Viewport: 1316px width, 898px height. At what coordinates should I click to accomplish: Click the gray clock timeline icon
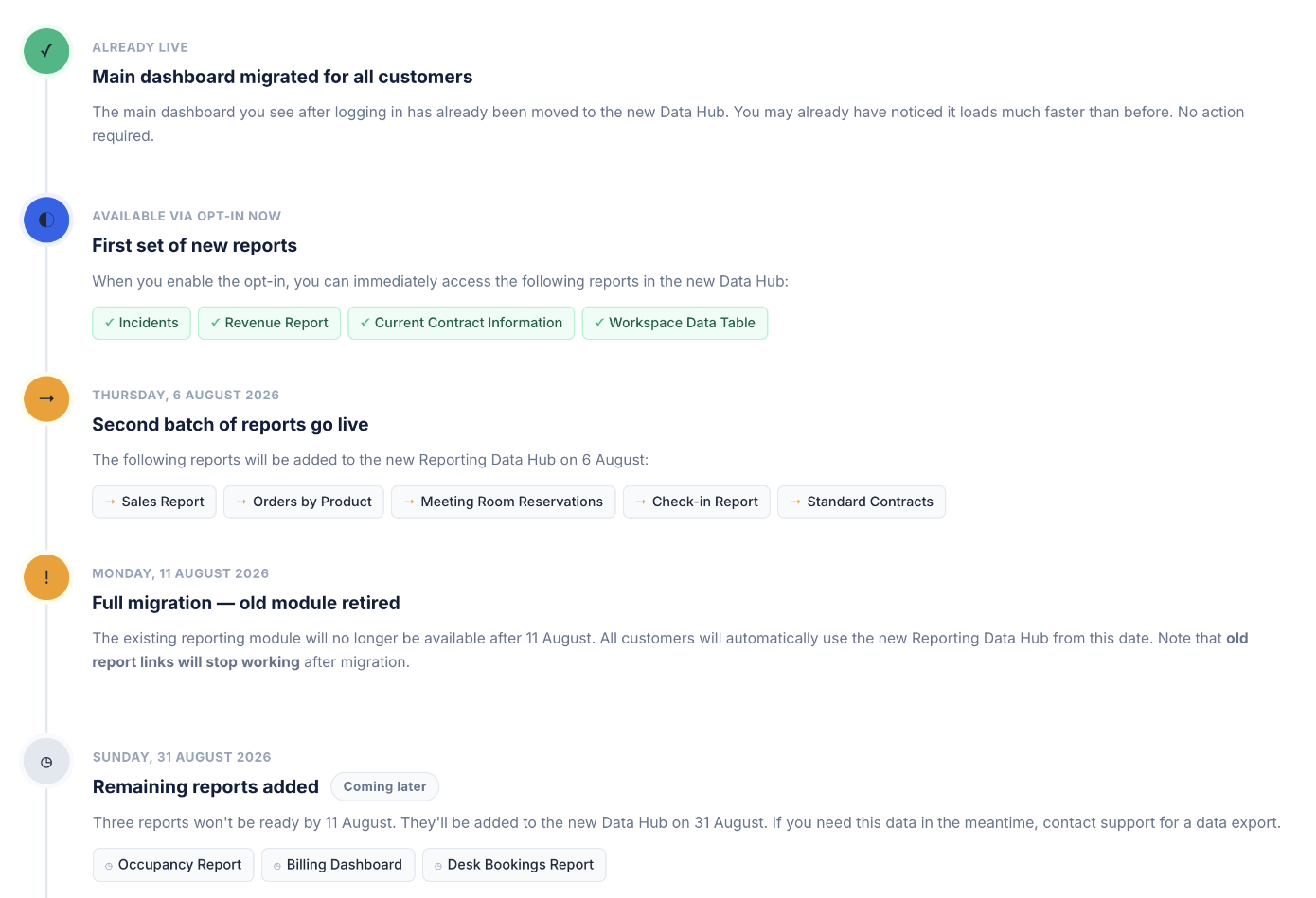click(x=46, y=762)
